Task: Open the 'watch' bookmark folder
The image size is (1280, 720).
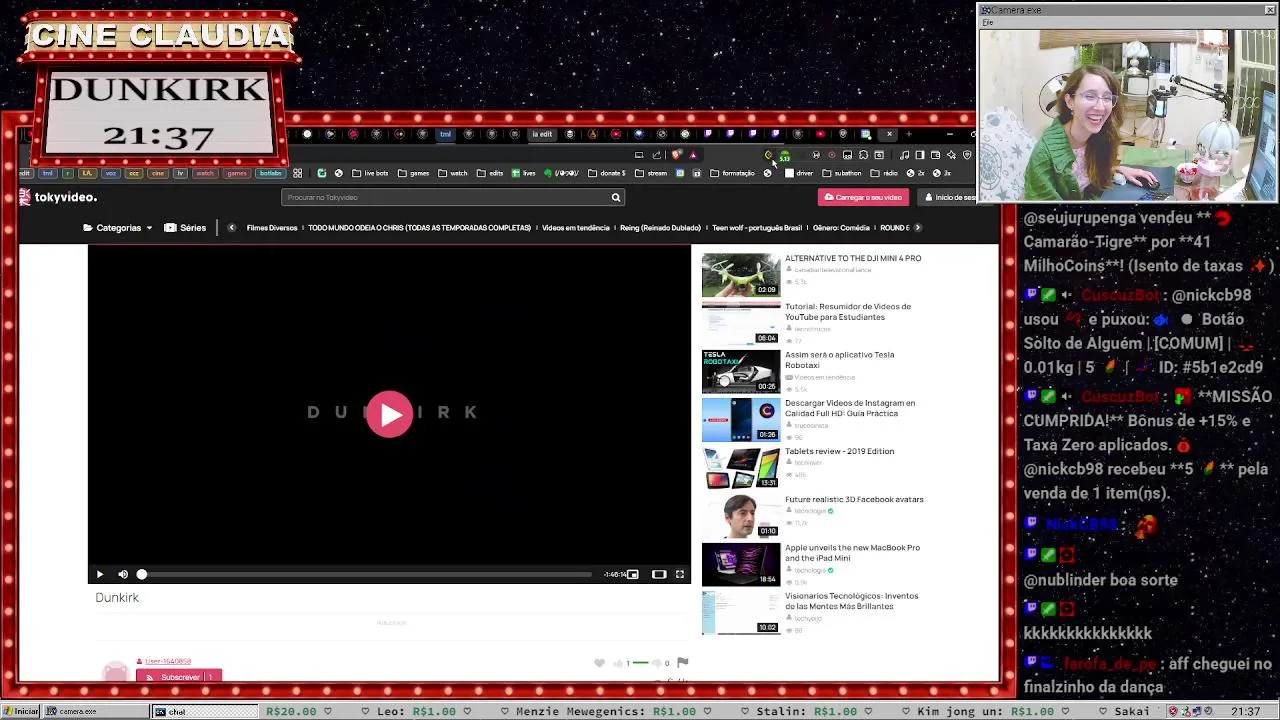Action: pos(453,173)
